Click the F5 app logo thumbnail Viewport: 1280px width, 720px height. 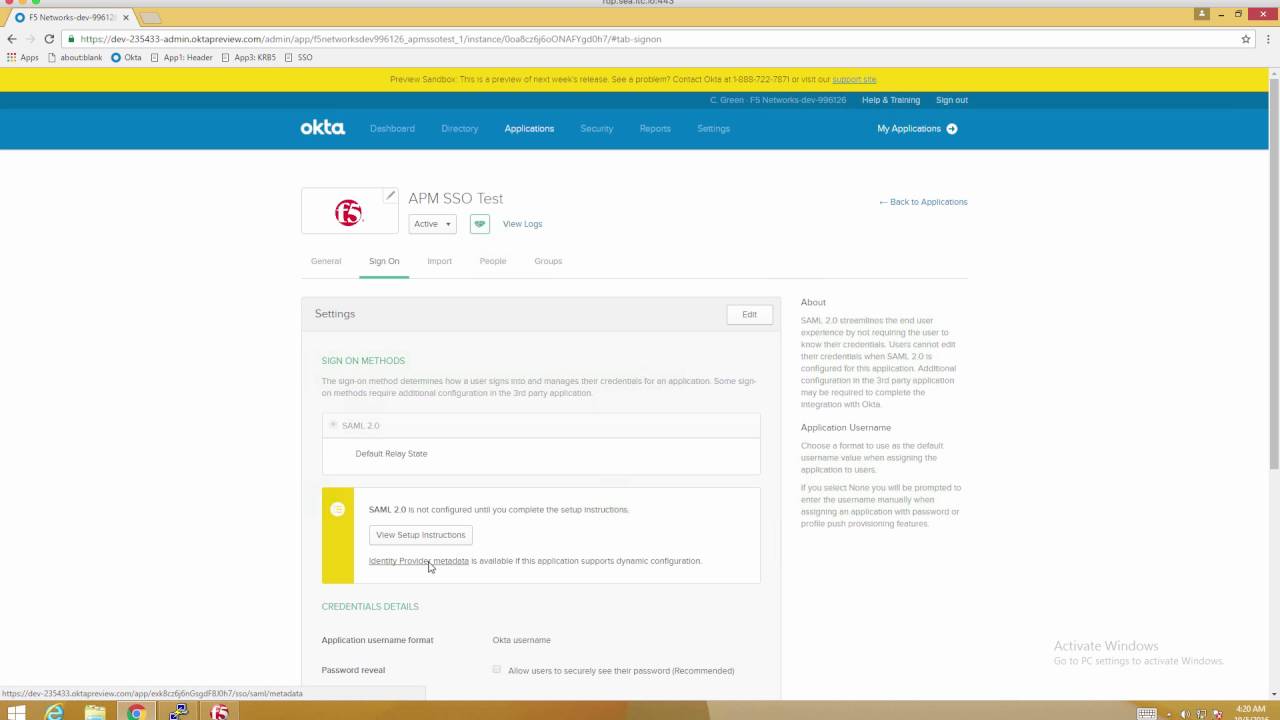click(348, 211)
